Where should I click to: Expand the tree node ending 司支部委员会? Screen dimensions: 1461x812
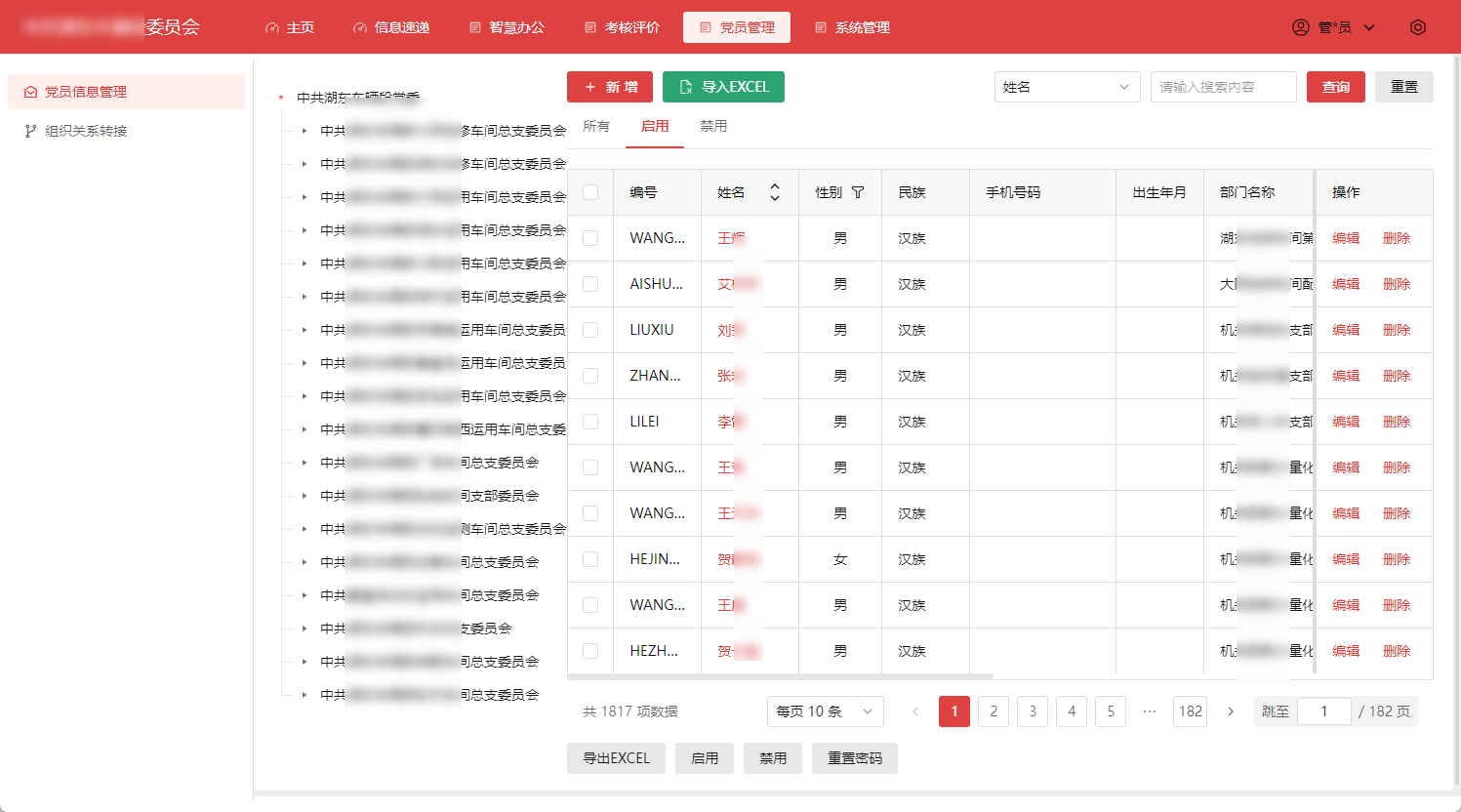304,496
